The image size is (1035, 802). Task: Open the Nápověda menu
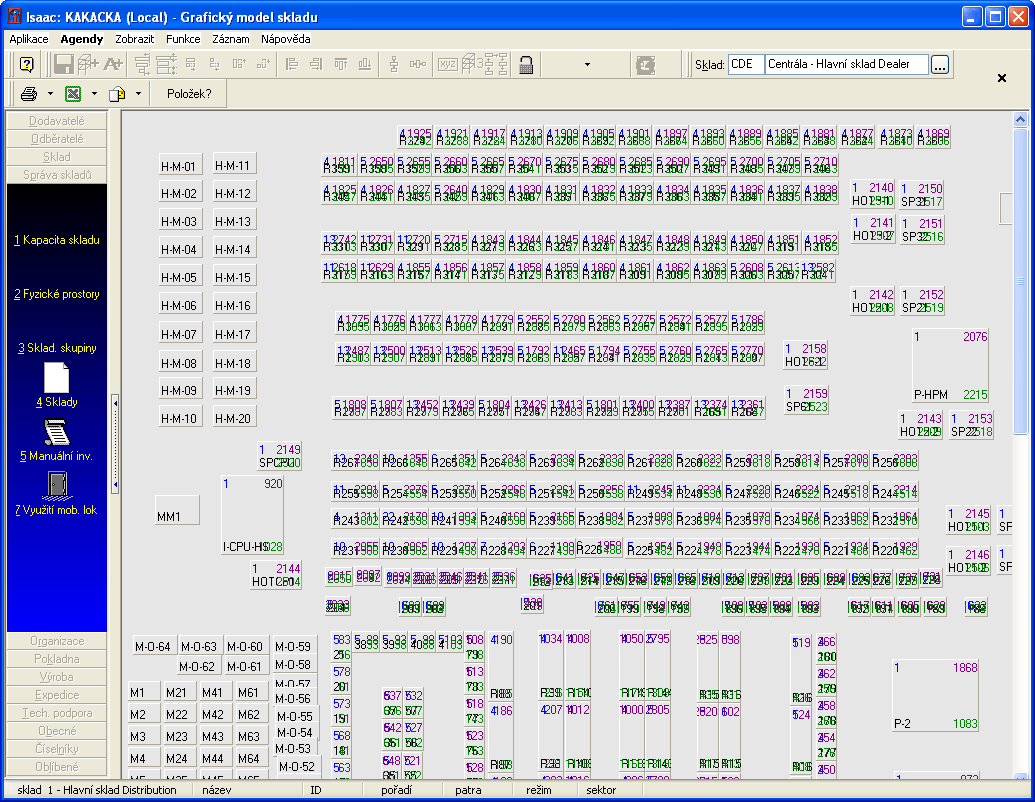point(285,39)
